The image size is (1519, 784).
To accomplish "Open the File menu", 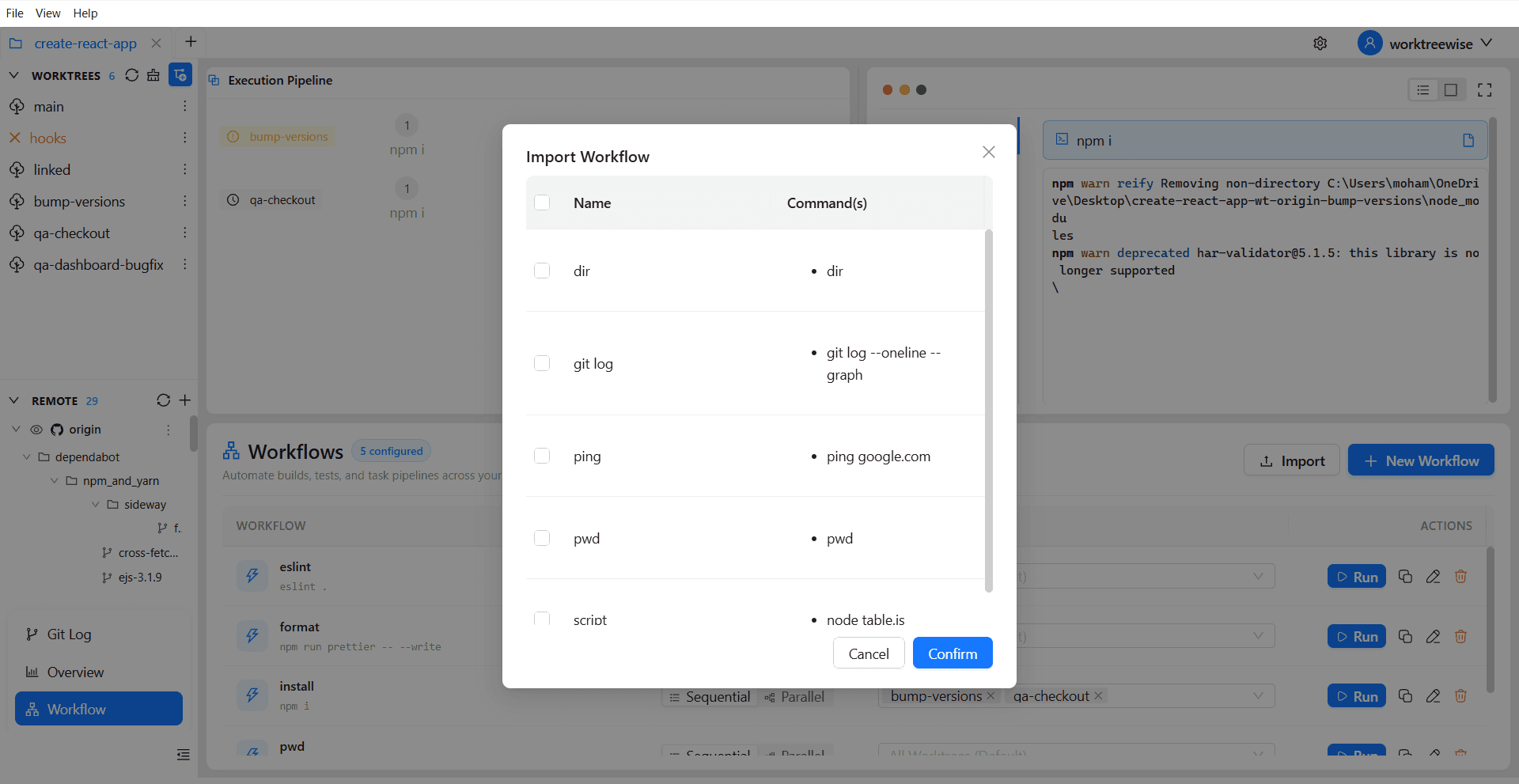I will tap(14, 13).
